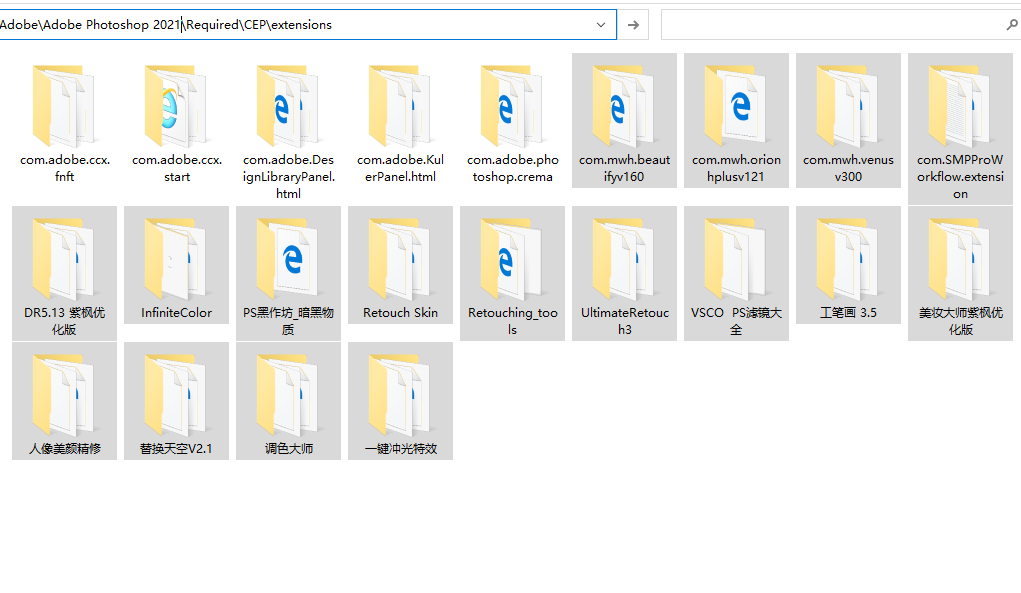
Task: Click the Retouch Skin name label
Action: click(400, 312)
